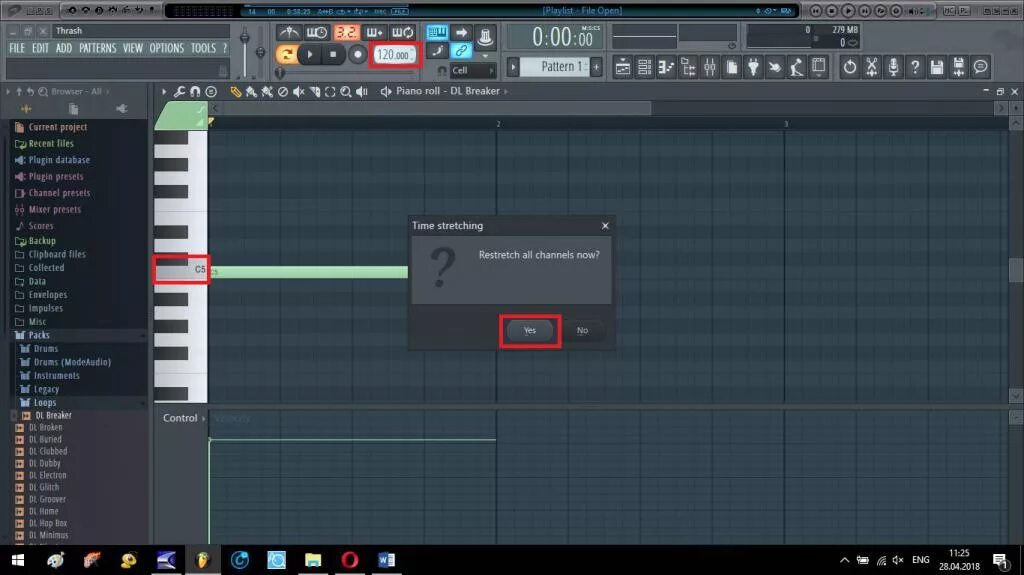Save the project with floppy icon
Screen dimensions: 1024x575
click(x=936, y=67)
